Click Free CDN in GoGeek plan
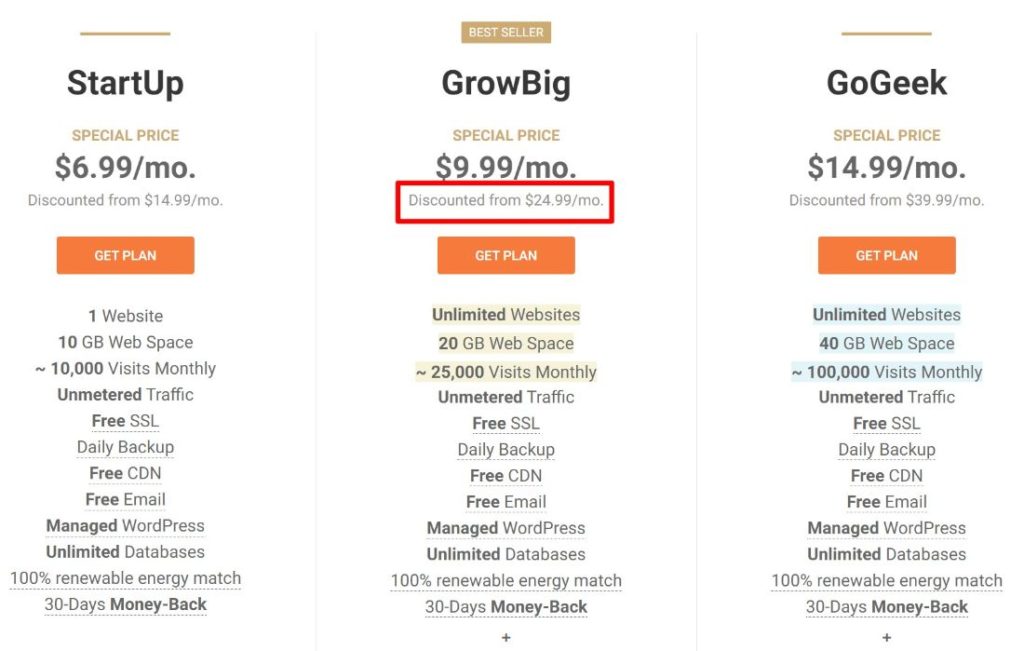 coord(887,476)
